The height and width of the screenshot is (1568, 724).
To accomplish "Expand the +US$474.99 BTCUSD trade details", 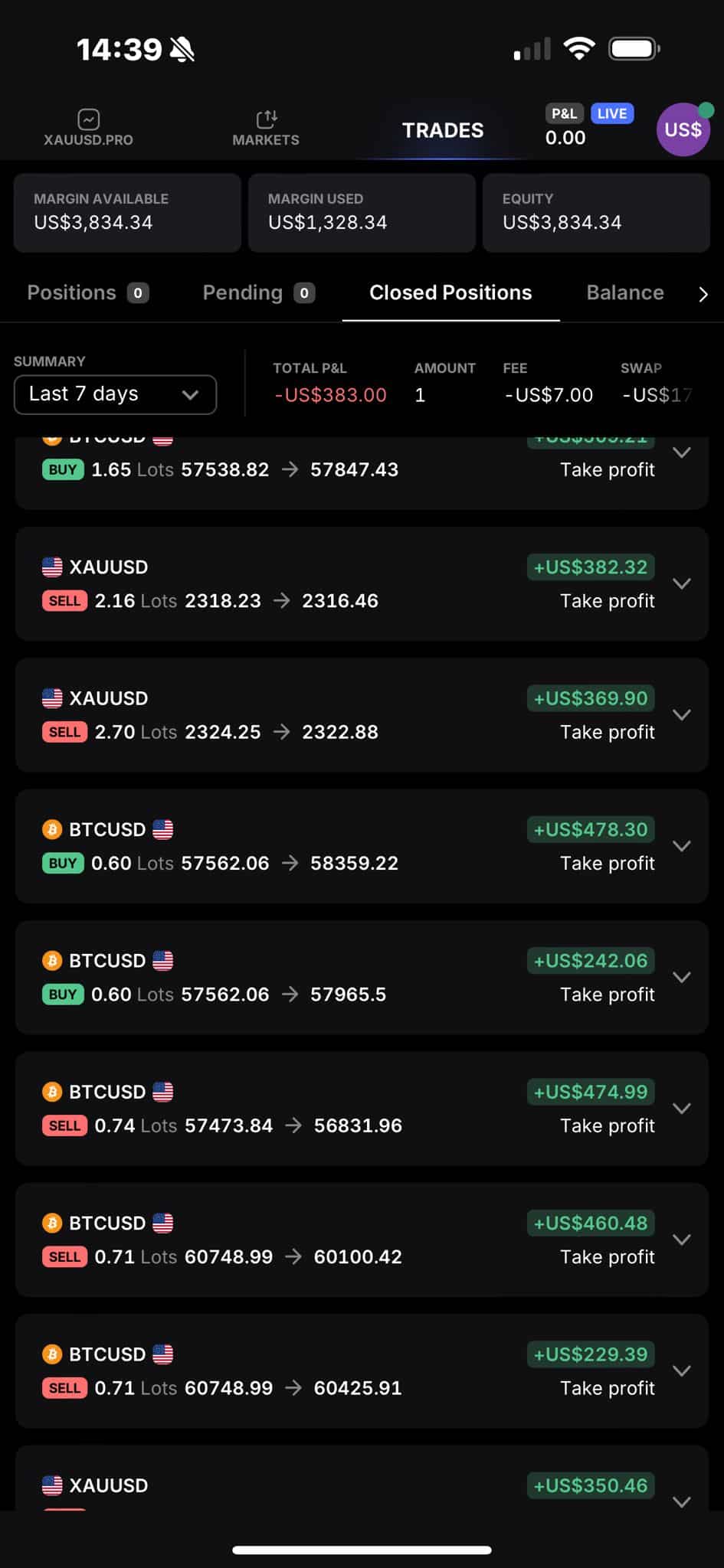I will pos(681,1108).
